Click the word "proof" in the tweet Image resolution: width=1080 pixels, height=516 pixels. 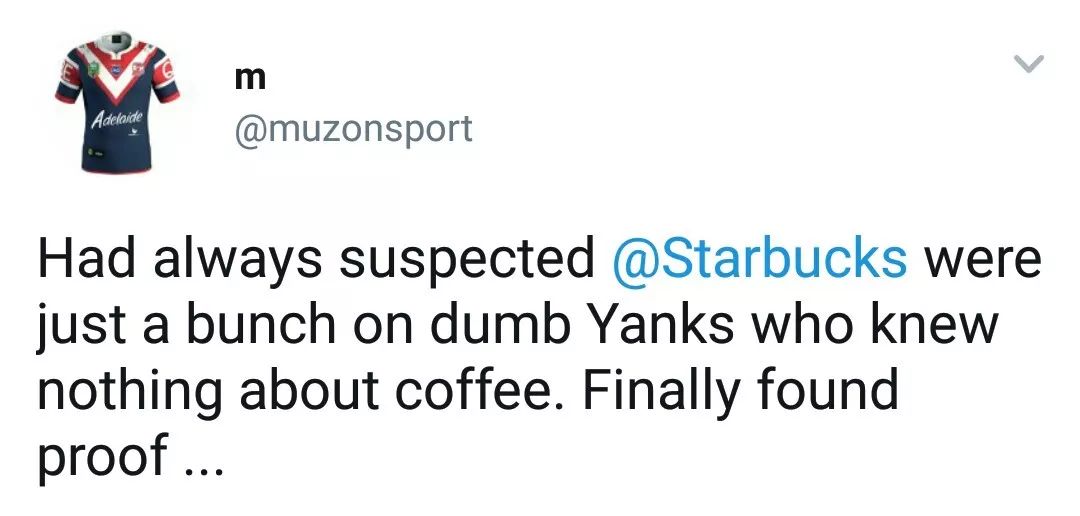[x=101, y=456]
